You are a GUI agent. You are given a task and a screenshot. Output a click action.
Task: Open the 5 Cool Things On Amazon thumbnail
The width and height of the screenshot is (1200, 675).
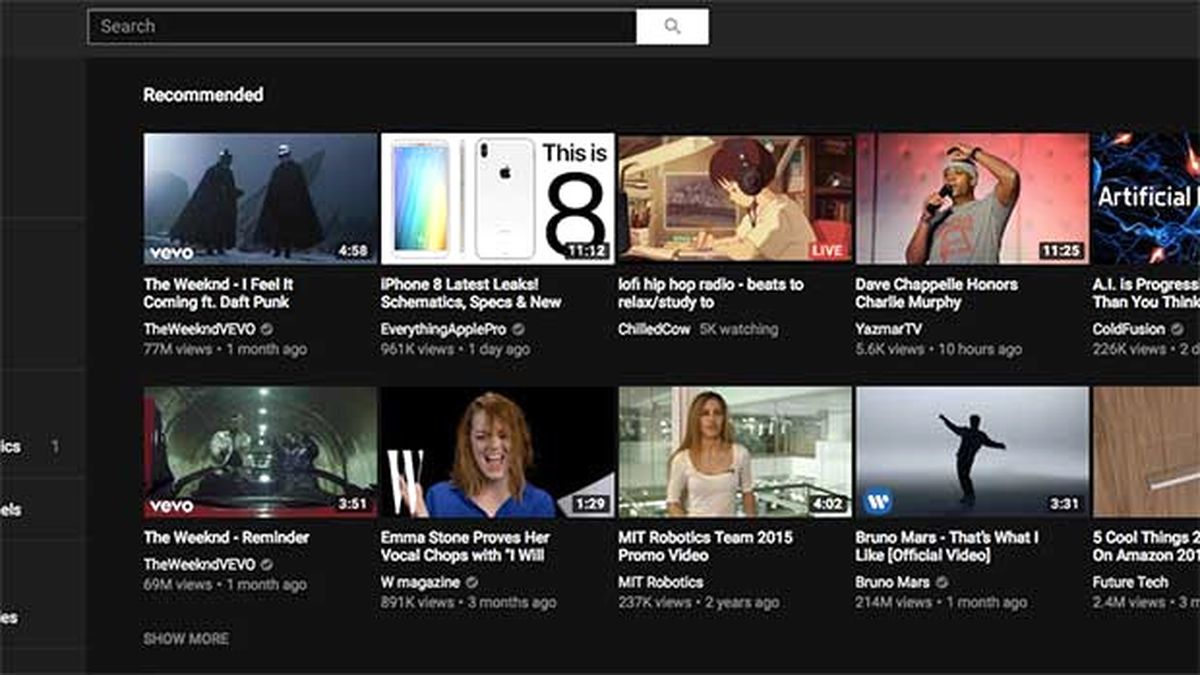(1146, 452)
